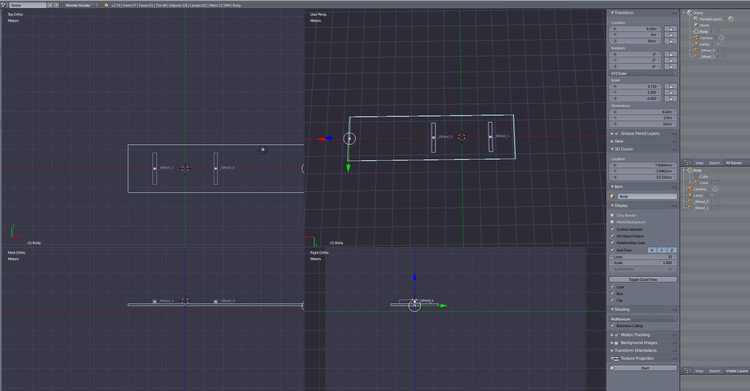
Task: Expand the Grease Pencil Layers panel
Action: [x=612, y=134]
